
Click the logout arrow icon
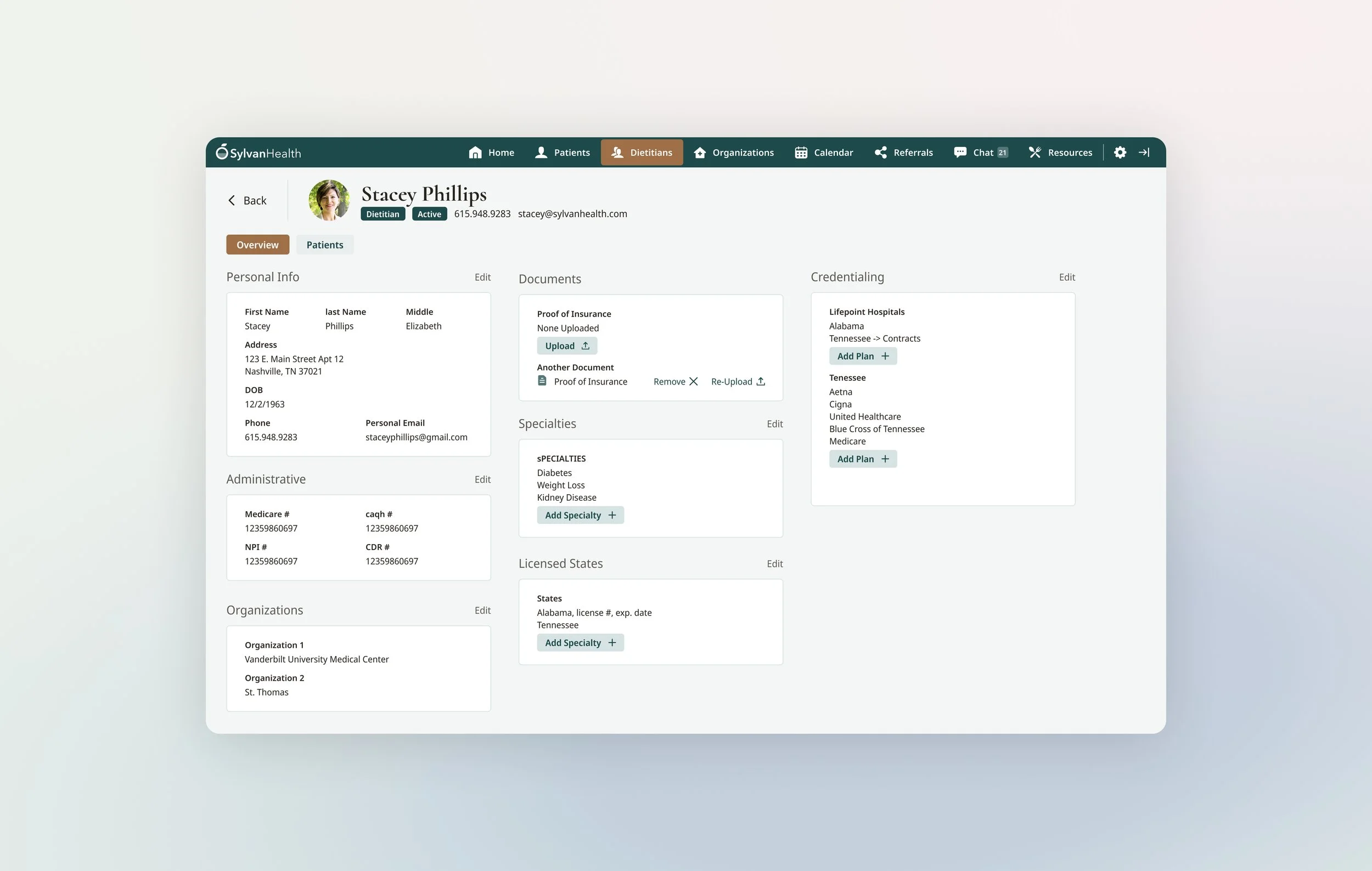[x=1144, y=152]
